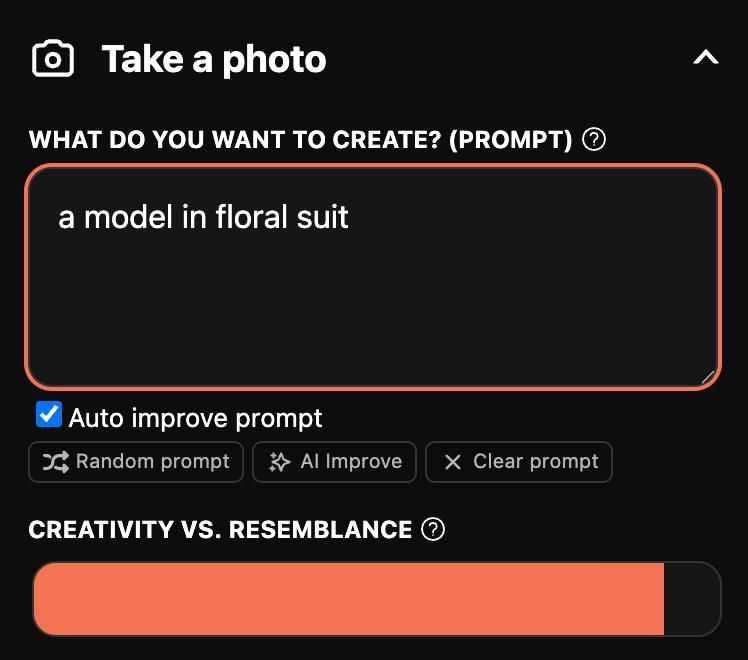Screen dimensions: 748x660
Task: Click the X icon in Clear prompt
Action: pyautogui.click(x=452, y=462)
